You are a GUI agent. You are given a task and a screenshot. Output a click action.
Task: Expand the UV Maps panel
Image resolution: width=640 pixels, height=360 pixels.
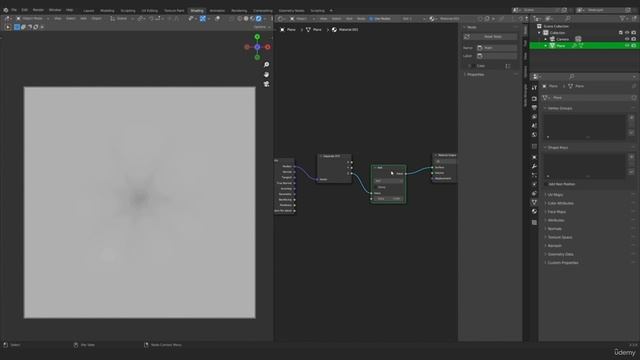click(556, 195)
